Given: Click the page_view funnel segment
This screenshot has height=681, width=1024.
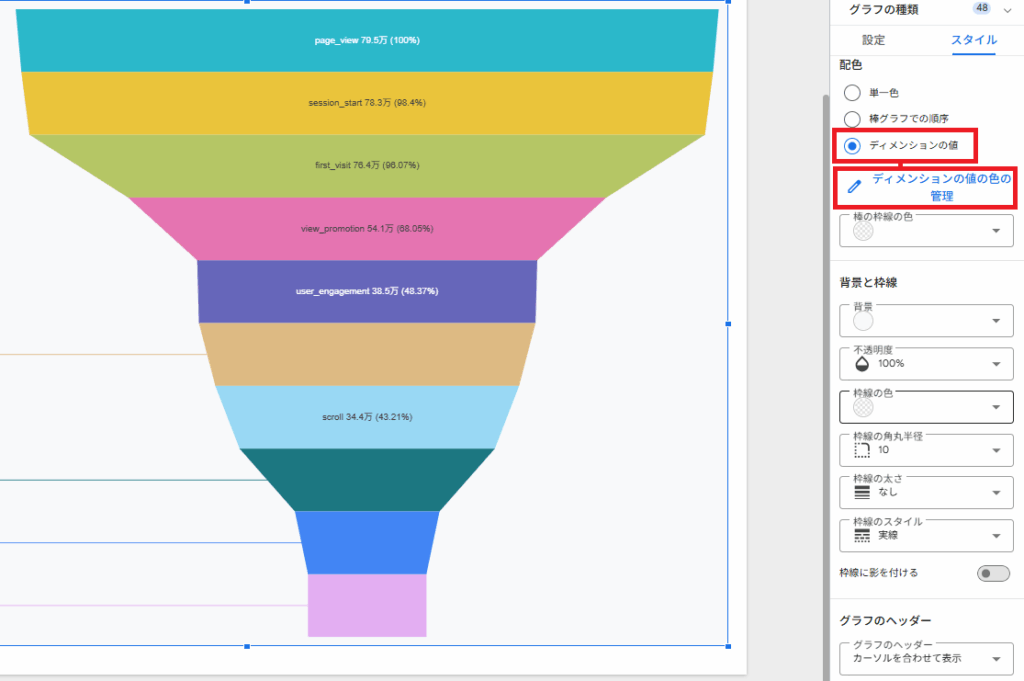Looking at the screenshot, I should [367, 40].
